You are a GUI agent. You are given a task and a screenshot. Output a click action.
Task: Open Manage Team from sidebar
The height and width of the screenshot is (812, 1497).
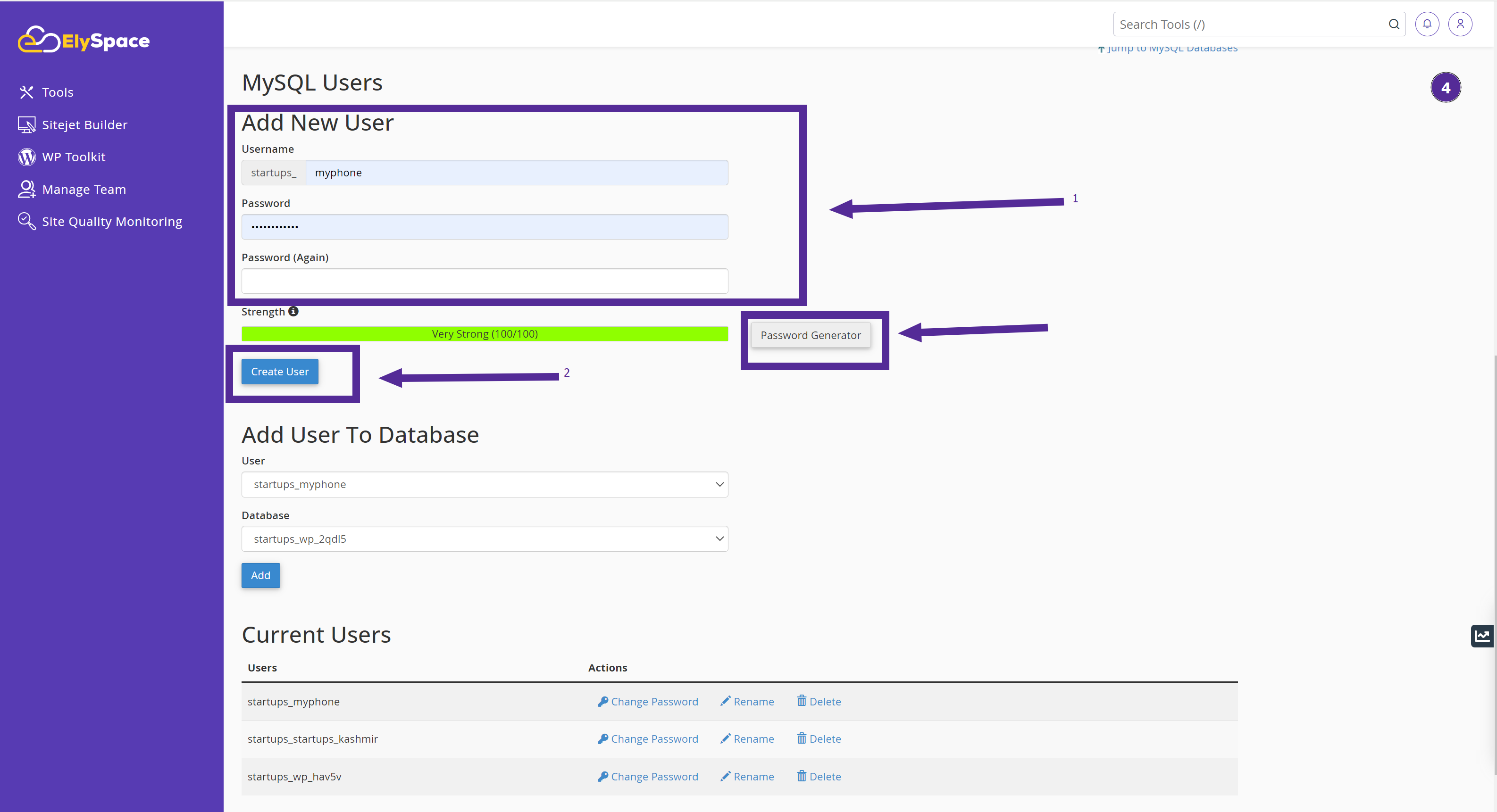tap(83, 188)
